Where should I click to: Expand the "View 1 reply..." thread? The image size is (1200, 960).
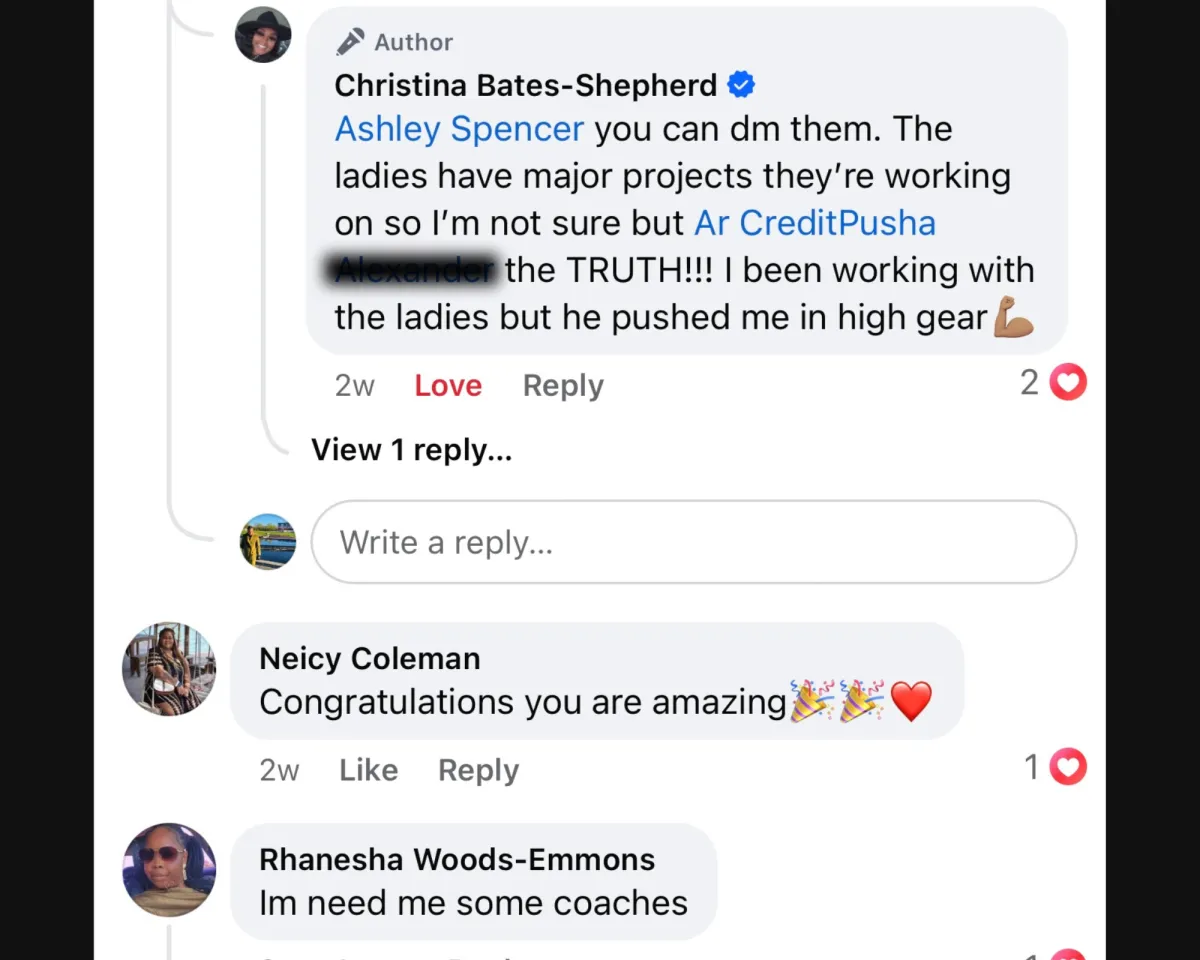point(412,450)
